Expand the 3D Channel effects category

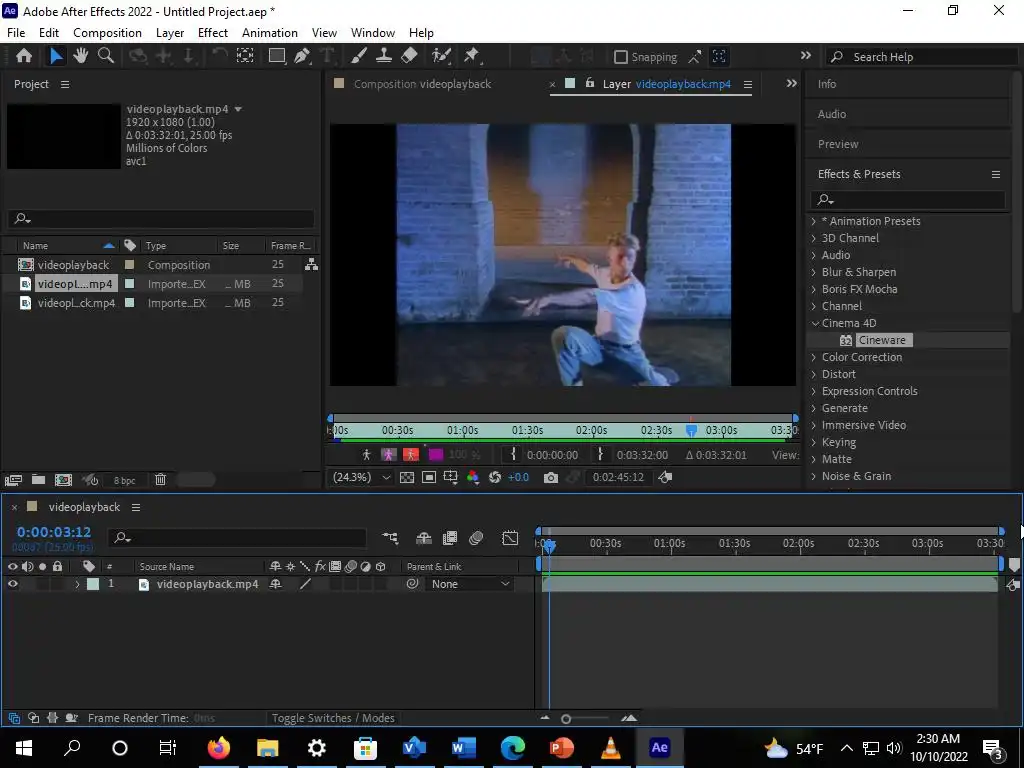[814, 238]
